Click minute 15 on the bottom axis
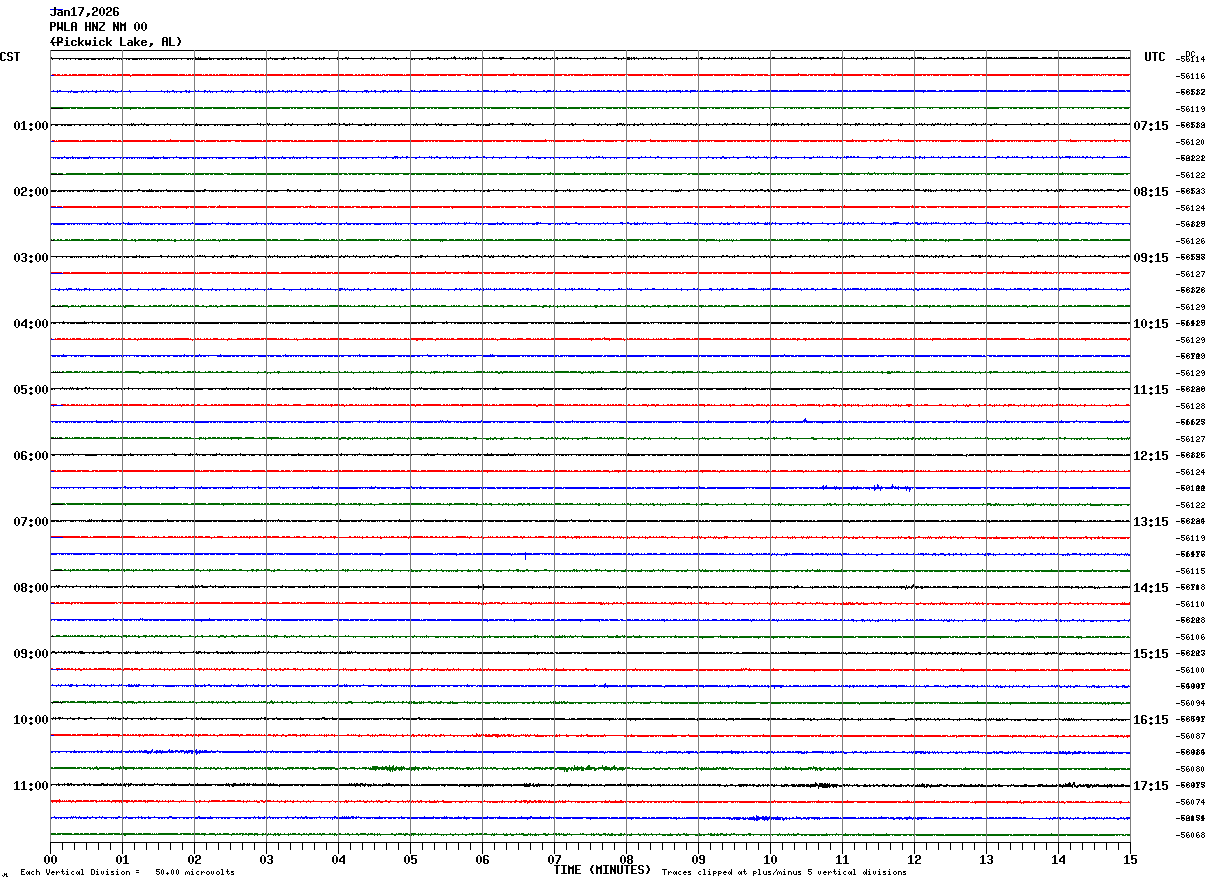Screen dimensions: 1210x886 1129,860
